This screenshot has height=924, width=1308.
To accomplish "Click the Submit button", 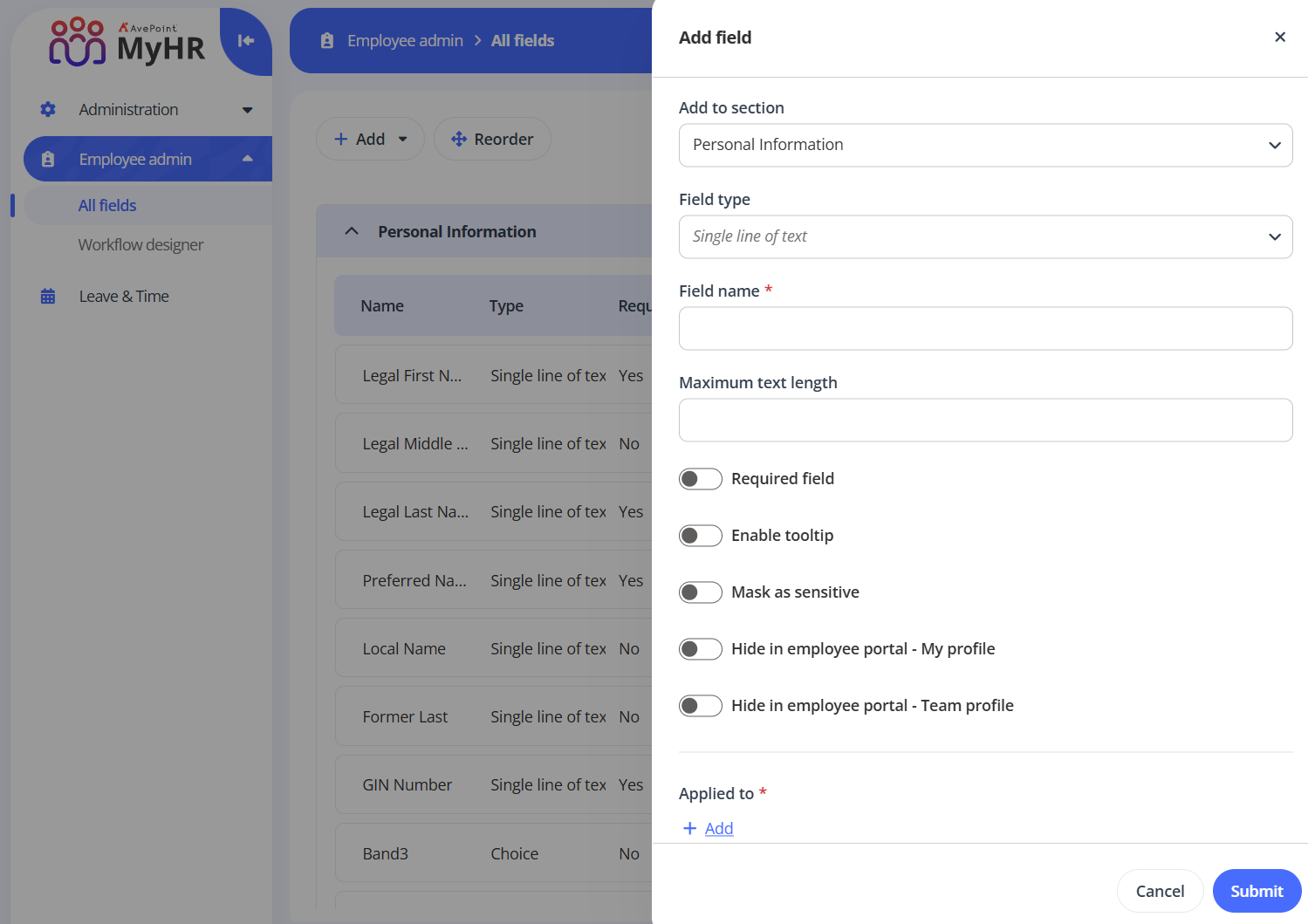I will coord(1257,891).
